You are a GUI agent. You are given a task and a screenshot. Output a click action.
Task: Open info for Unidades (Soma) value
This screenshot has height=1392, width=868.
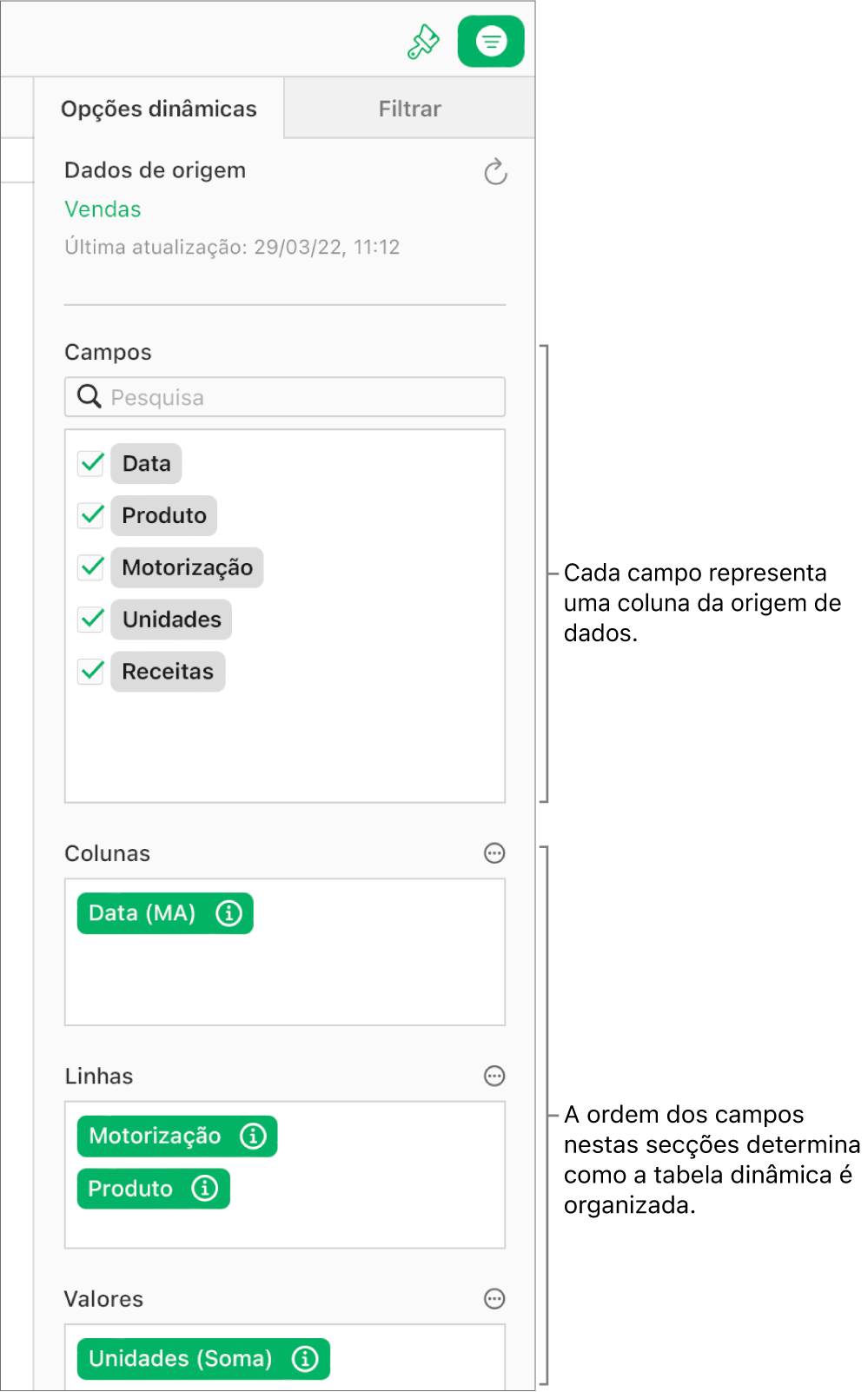(x=305, y=1358)
